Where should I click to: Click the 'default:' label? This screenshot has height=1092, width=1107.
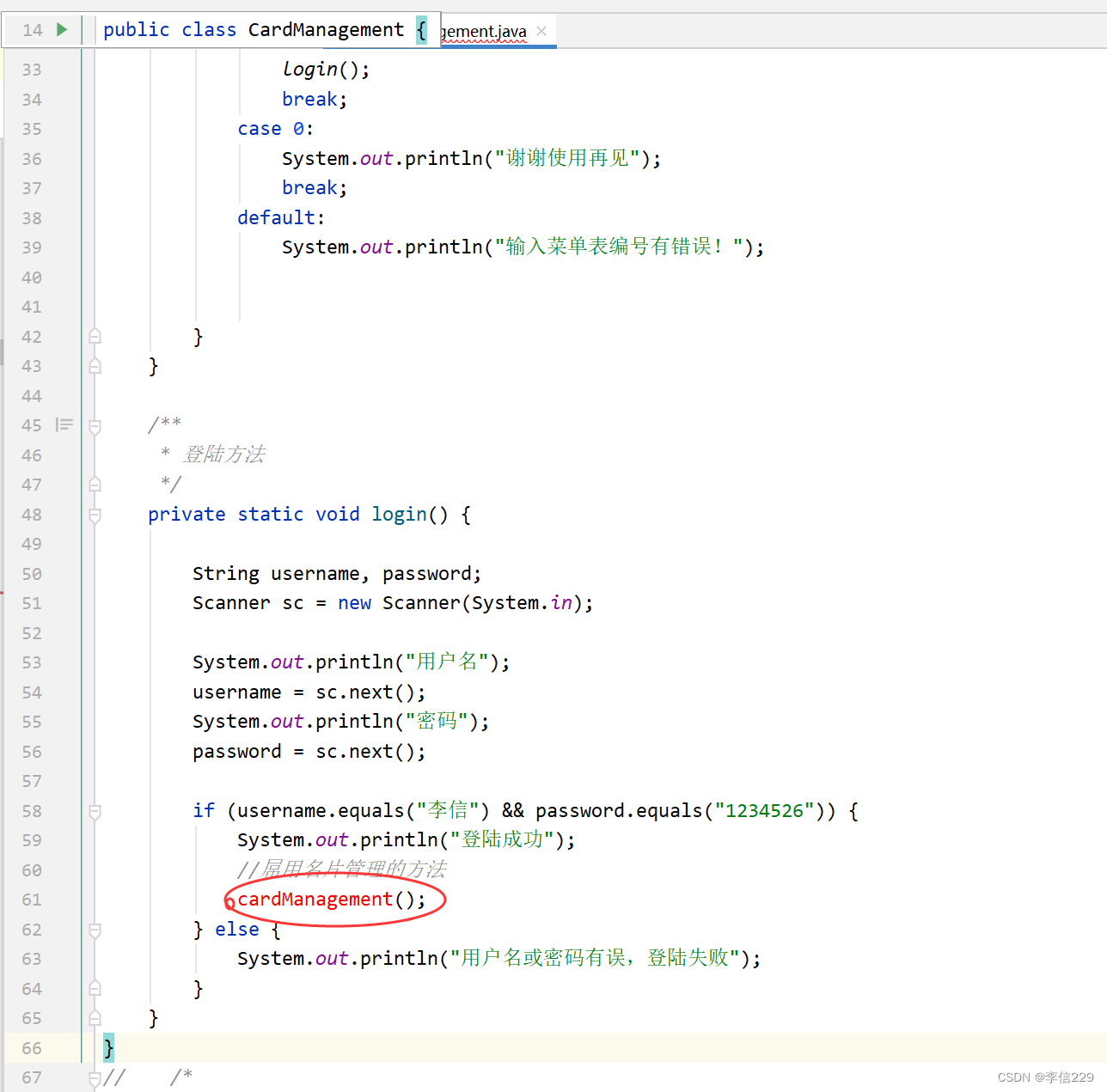tap(281, 218)
